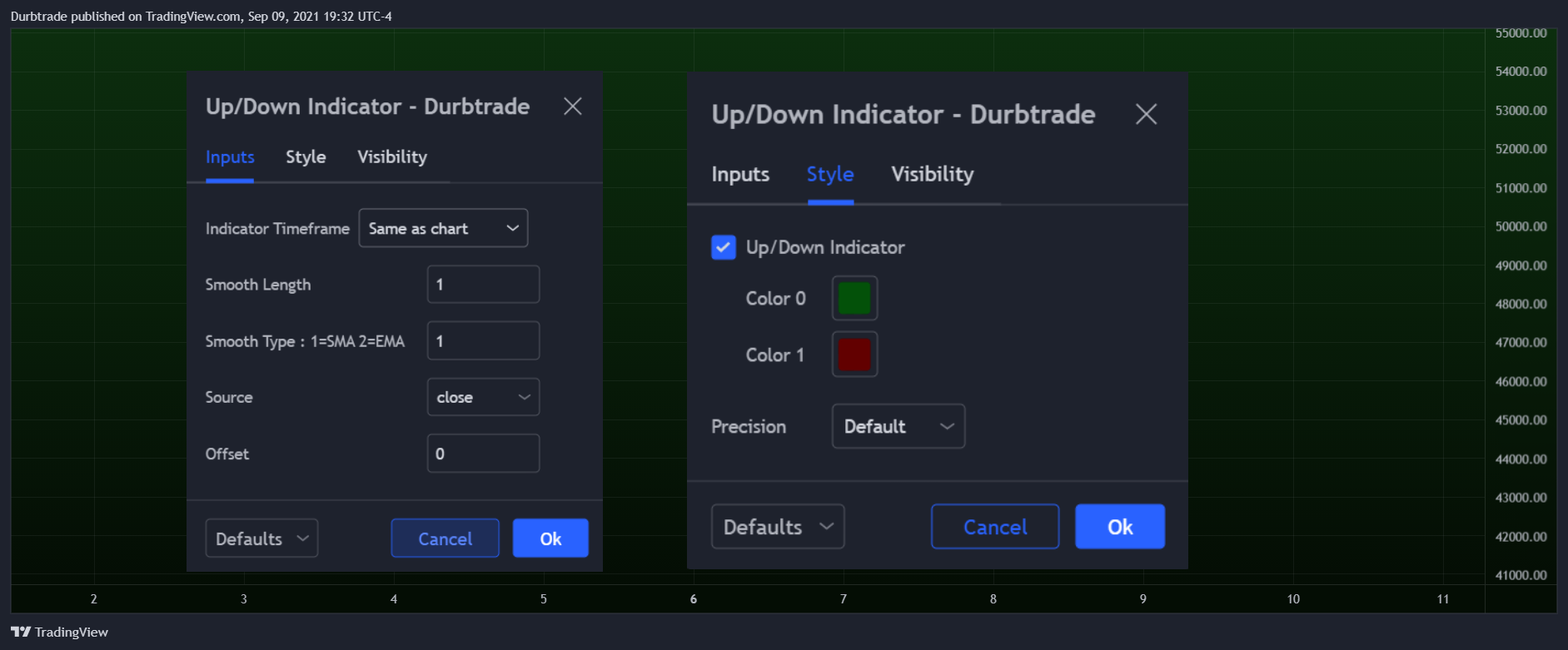Click Ok in left Inputs dialog
This screenshot has width=1568, height=650.
[550, 538]
